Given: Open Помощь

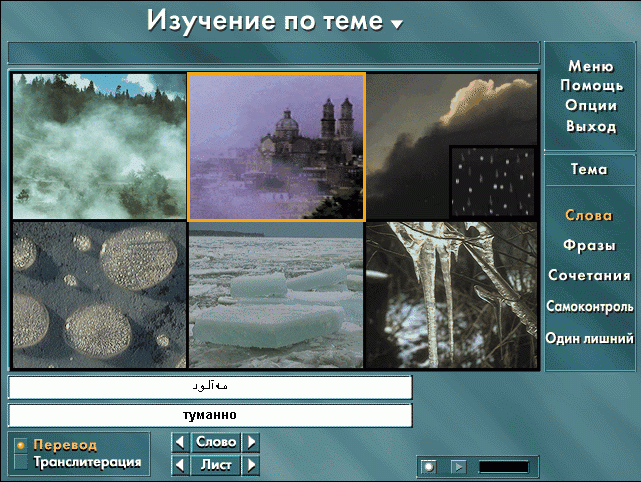Looking at the screenshot, I should tap(592, 85).
